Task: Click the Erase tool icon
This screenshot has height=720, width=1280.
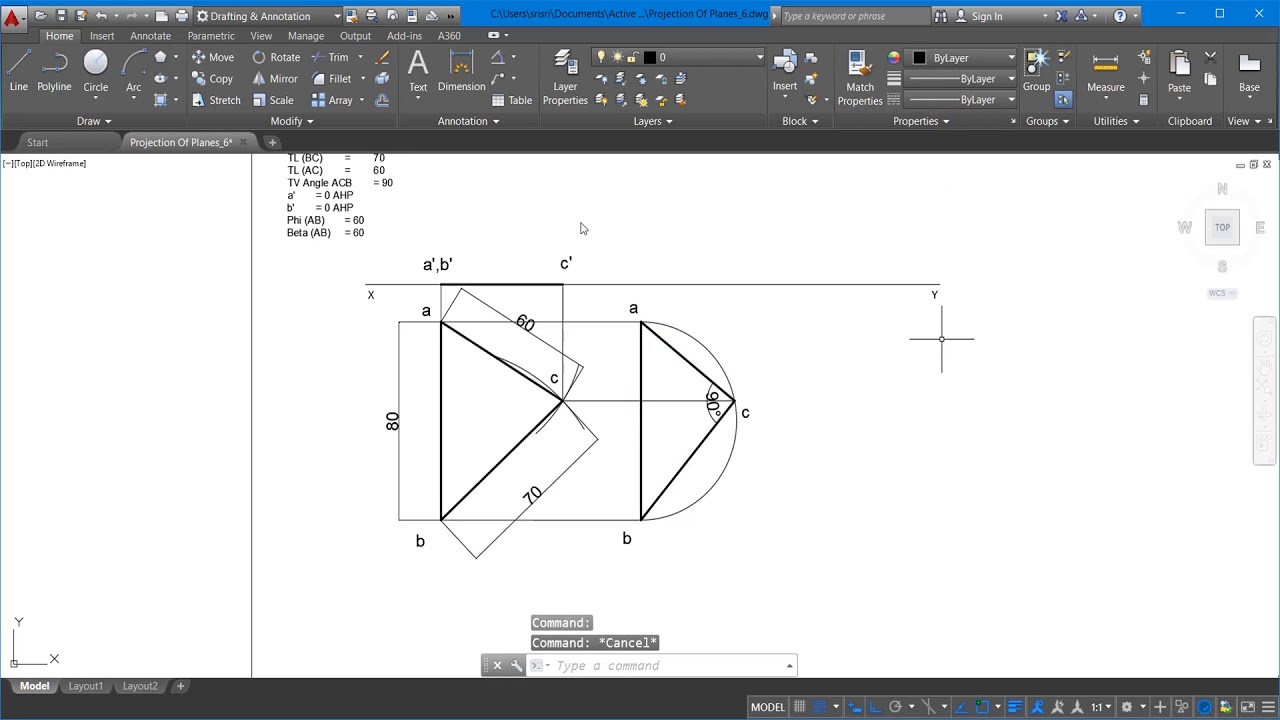Action: (382, 57)
